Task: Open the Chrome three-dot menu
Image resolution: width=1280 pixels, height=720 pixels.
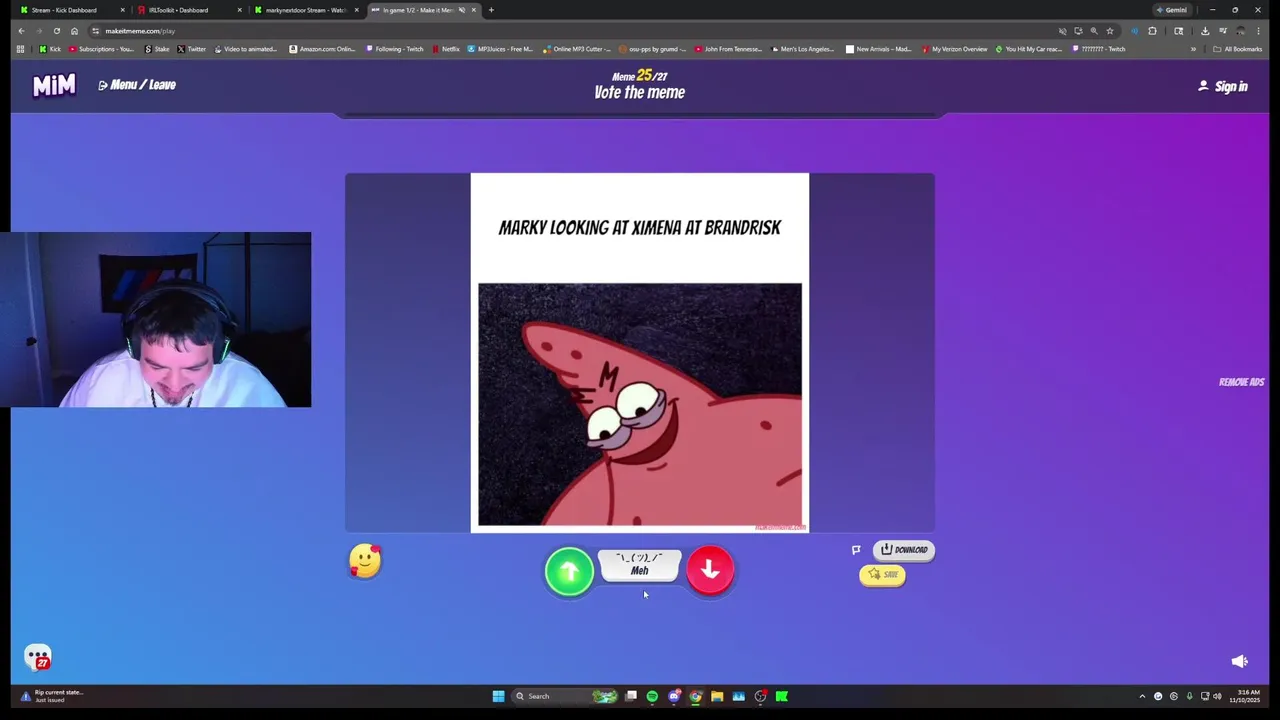Action: coord(1258,31)
